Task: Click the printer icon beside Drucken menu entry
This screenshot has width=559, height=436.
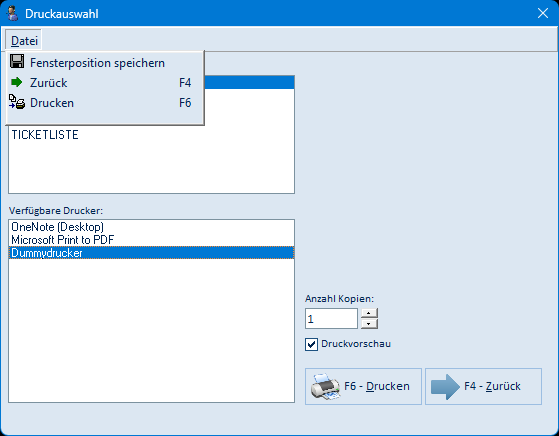Action: click(17, 102)
